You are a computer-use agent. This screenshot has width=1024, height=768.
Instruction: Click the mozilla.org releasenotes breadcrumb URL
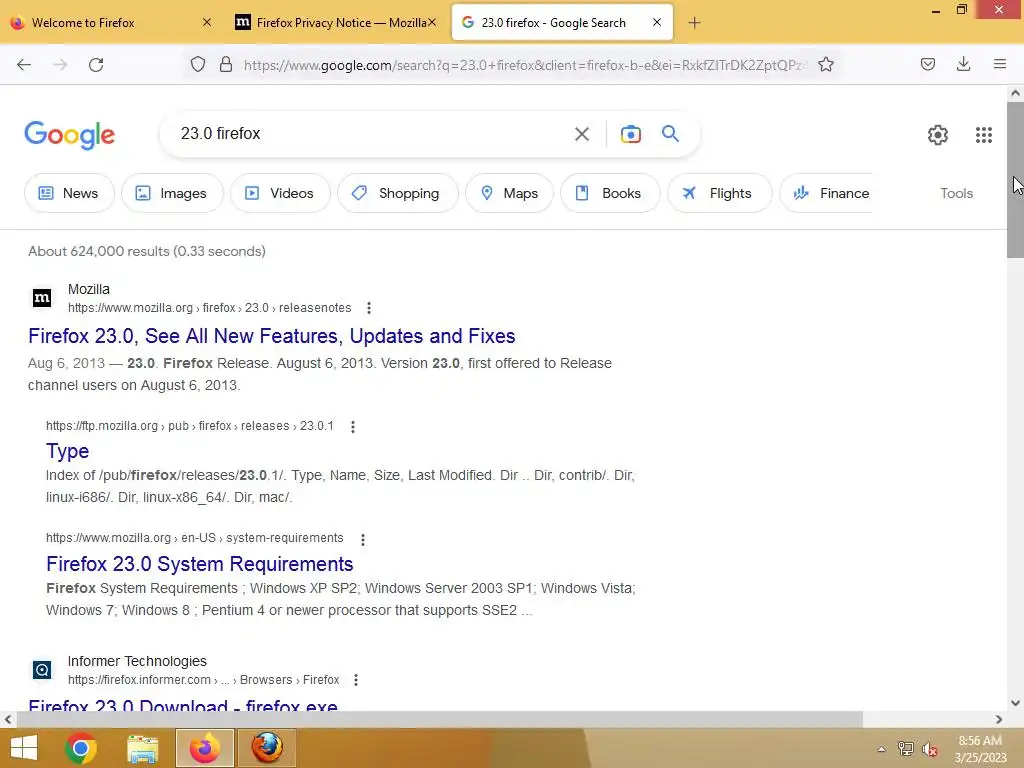[x=210, y=308]
